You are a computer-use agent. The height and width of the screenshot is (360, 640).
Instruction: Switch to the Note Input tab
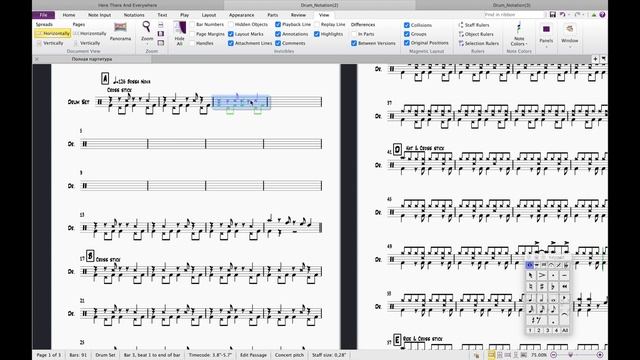[100, 15]
